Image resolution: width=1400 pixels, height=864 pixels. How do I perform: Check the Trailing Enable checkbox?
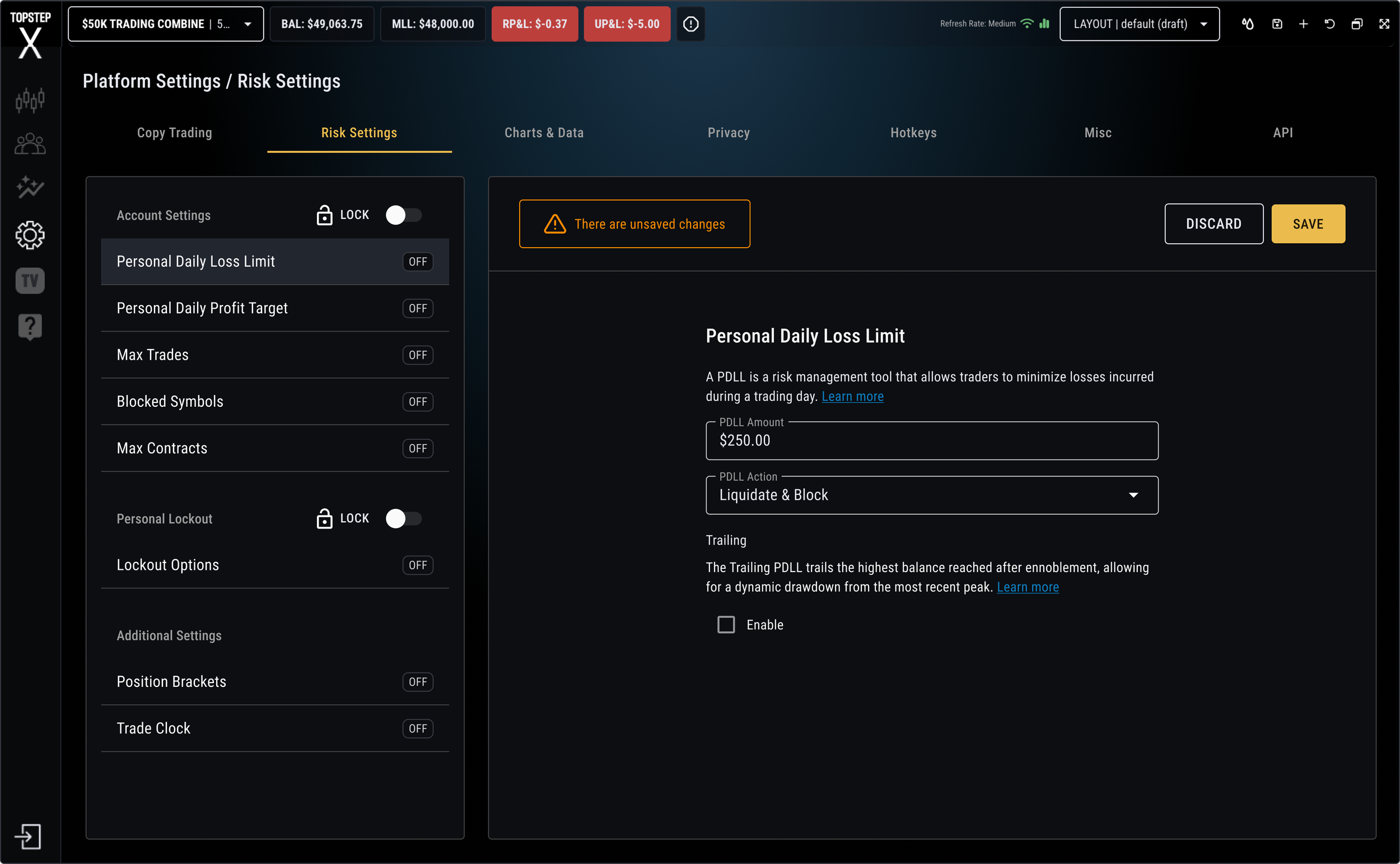(726, 625)
